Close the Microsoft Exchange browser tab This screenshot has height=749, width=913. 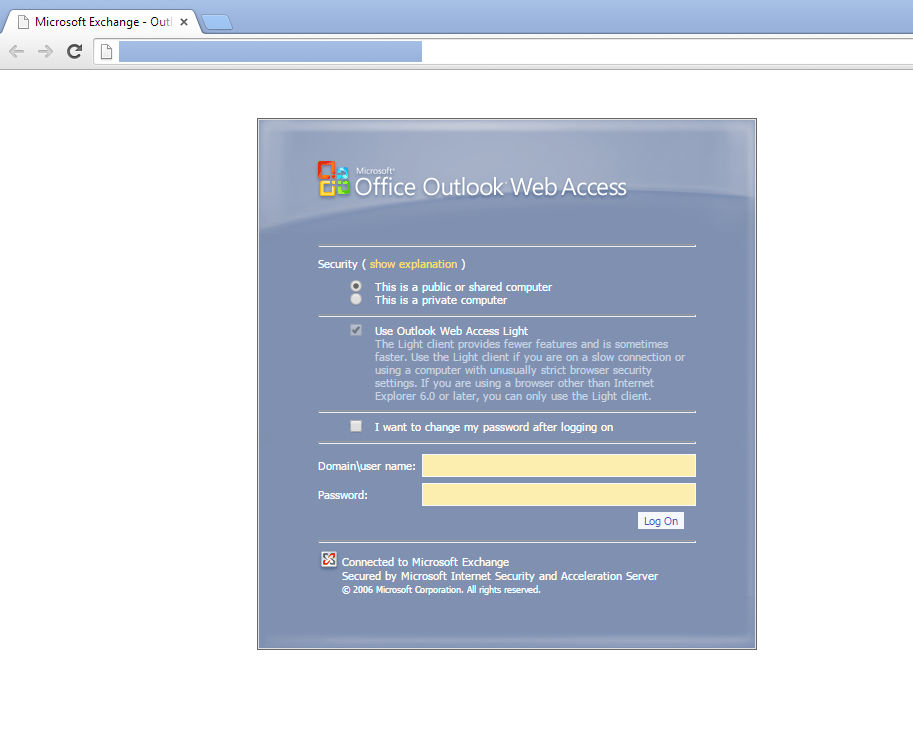(184, 22)
